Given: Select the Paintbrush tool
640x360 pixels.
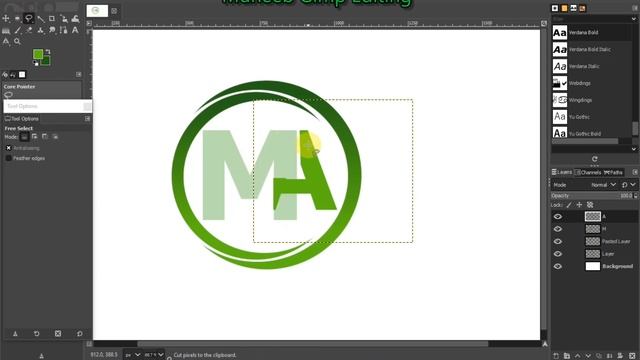Looking at the screenshot, I should 18,30.
